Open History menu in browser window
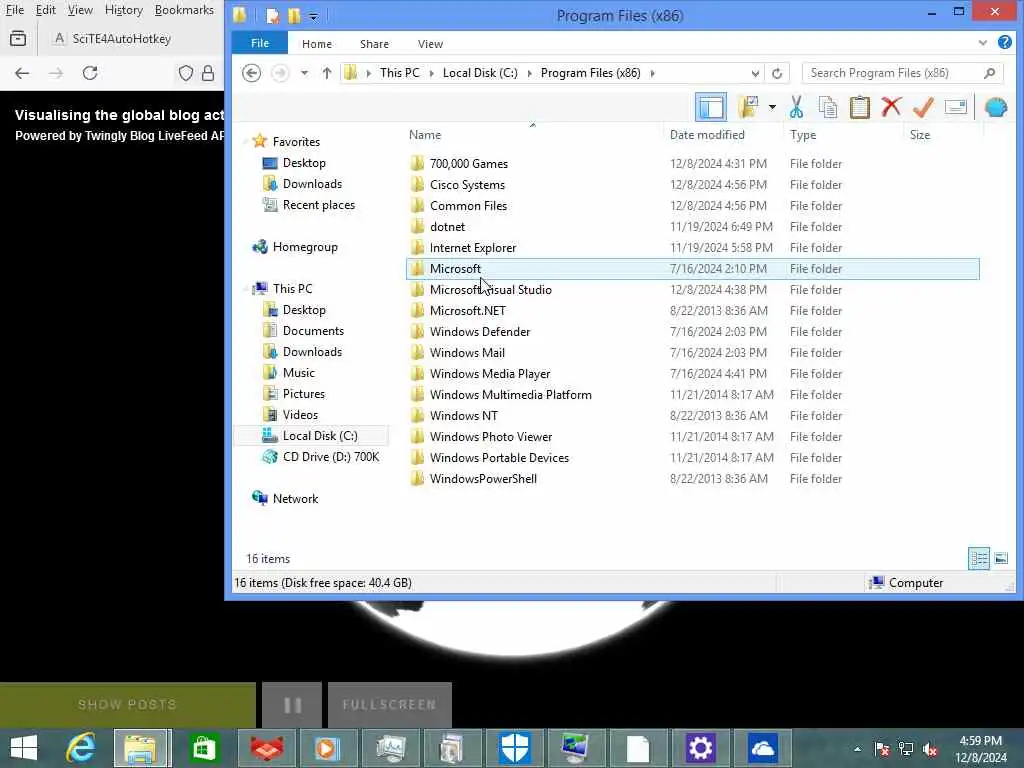The height and width of the screenshot is (768, 1024). coord(123,10)
